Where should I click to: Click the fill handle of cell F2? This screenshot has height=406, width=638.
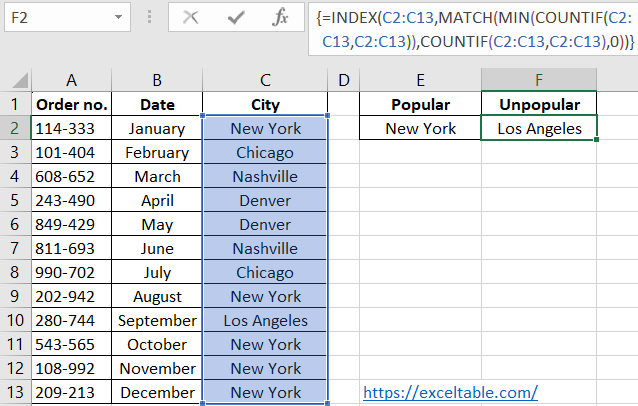(596, 139)
